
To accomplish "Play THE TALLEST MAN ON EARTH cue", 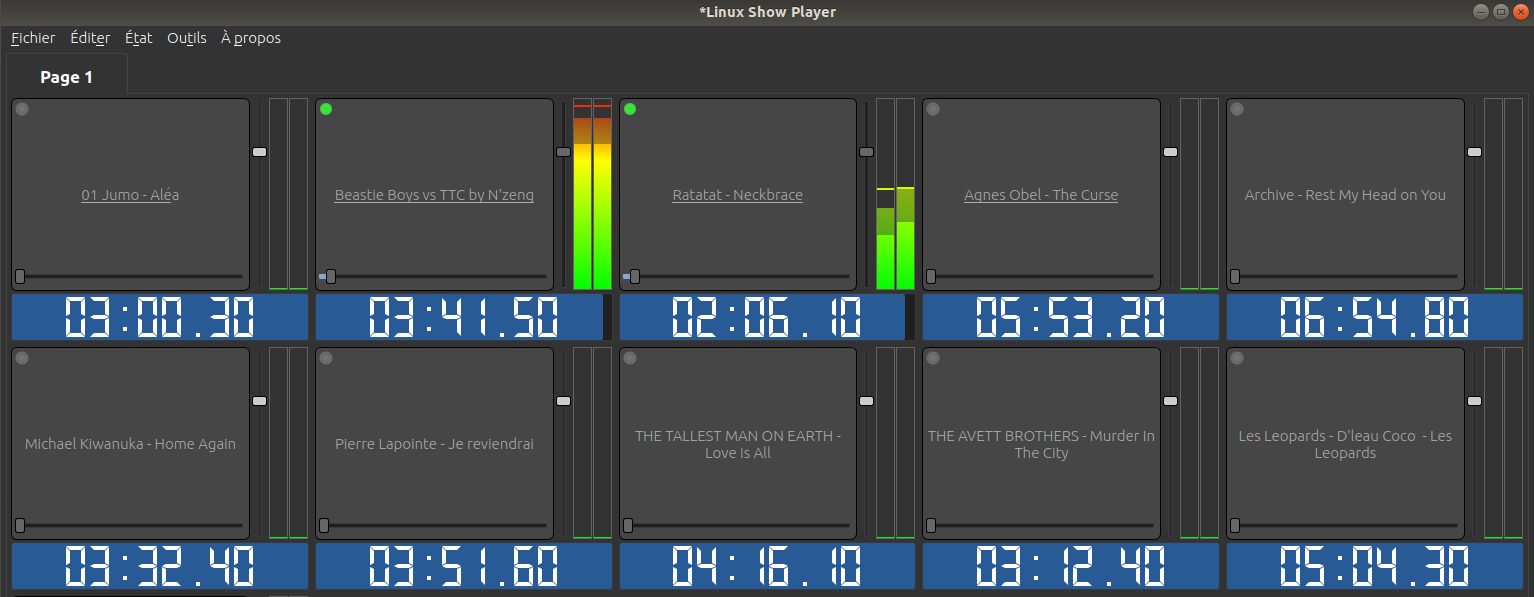I will pyautogui.click(x=738, y=444).
